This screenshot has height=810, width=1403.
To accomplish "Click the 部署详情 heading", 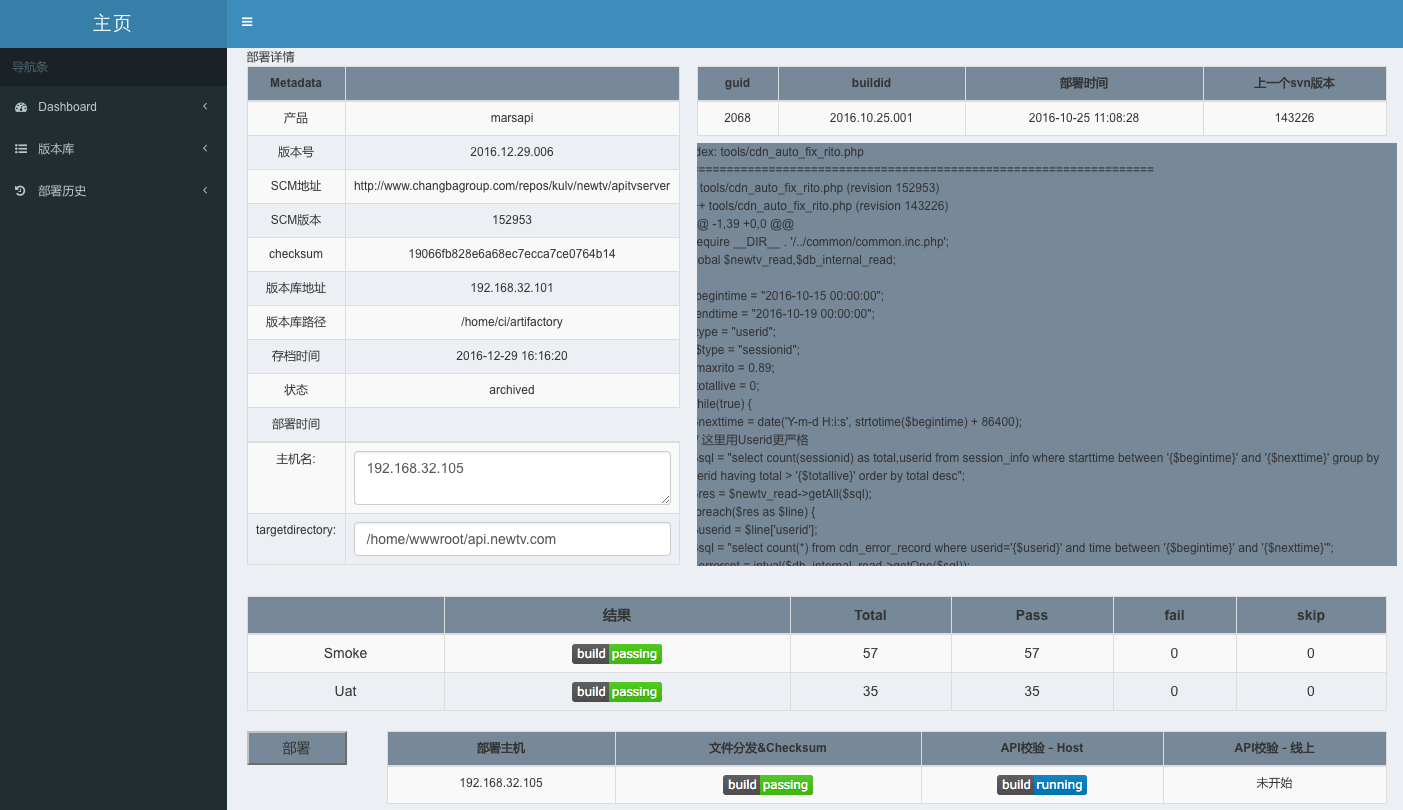I will coord(271,57).
